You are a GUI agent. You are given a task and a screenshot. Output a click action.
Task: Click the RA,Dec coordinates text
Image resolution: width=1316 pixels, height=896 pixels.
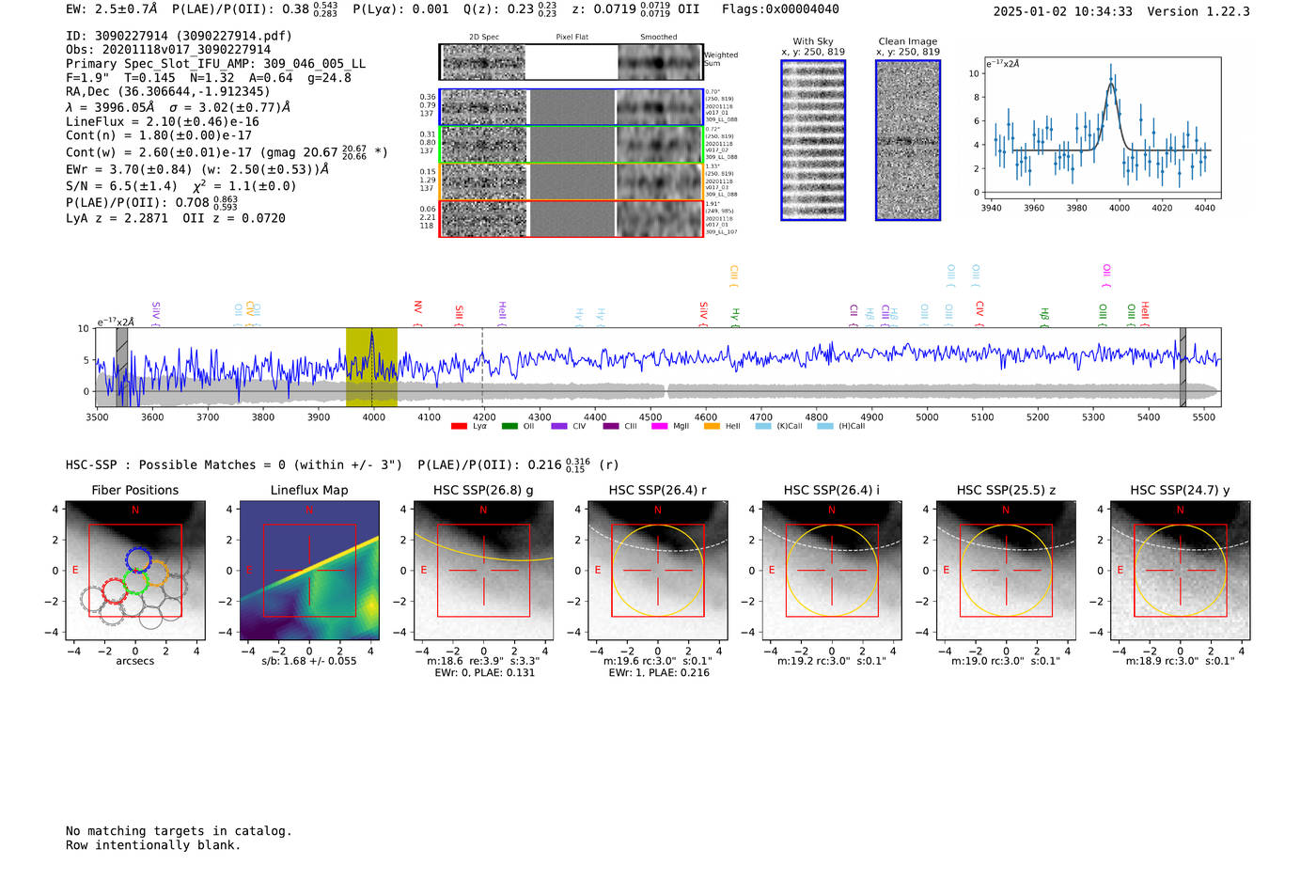click(168, 91)
